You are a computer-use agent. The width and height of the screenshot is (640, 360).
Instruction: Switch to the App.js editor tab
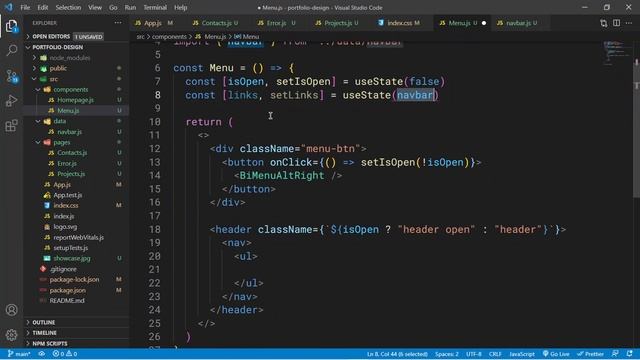tap(154, 23)
